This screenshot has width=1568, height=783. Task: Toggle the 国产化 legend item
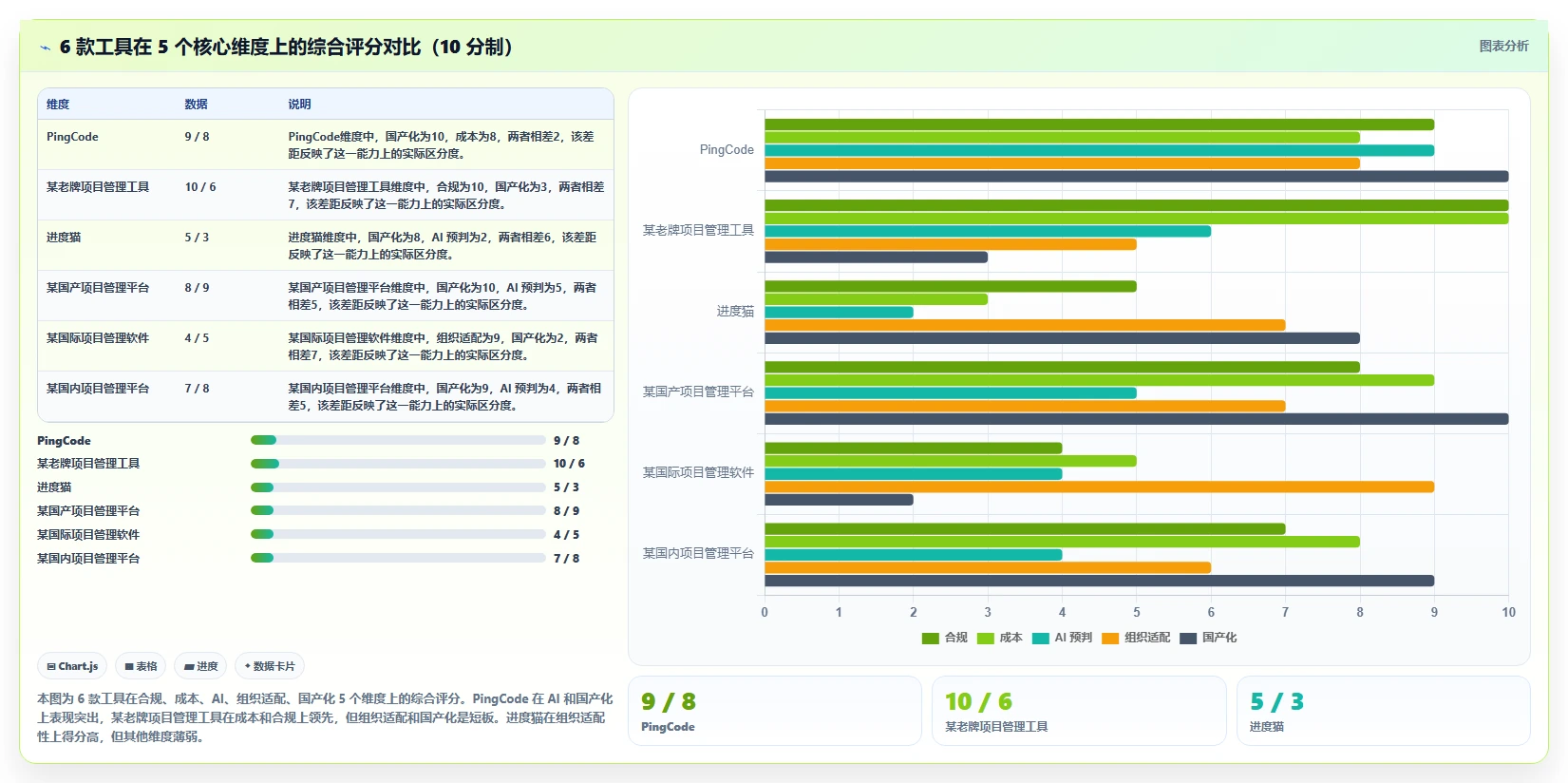1208,638
